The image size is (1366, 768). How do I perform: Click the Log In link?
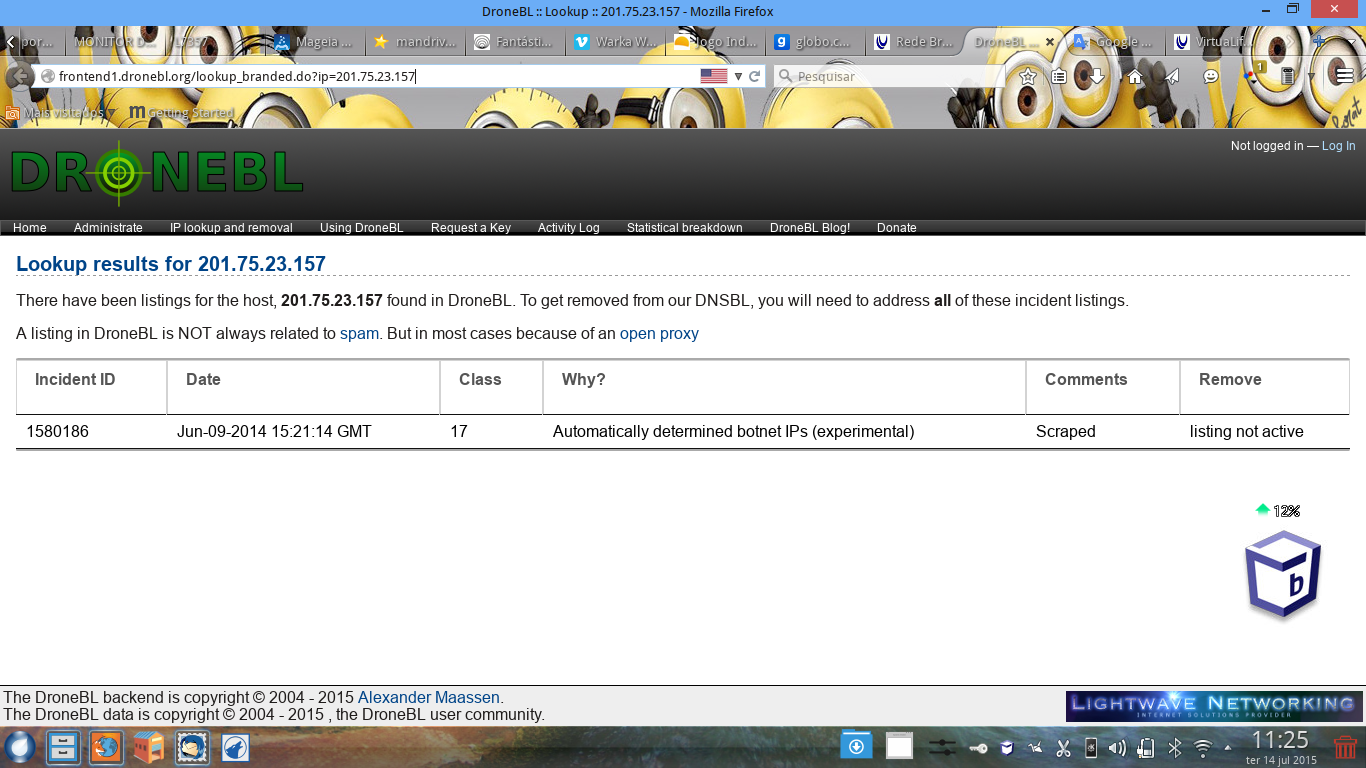(x=1338, y=146)
